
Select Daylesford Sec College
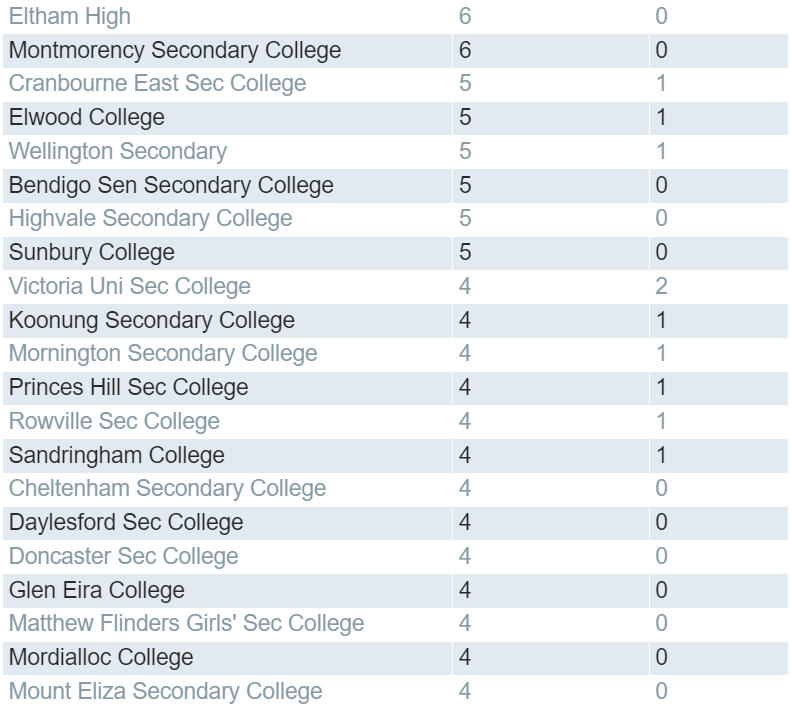[x=126, y=522]
